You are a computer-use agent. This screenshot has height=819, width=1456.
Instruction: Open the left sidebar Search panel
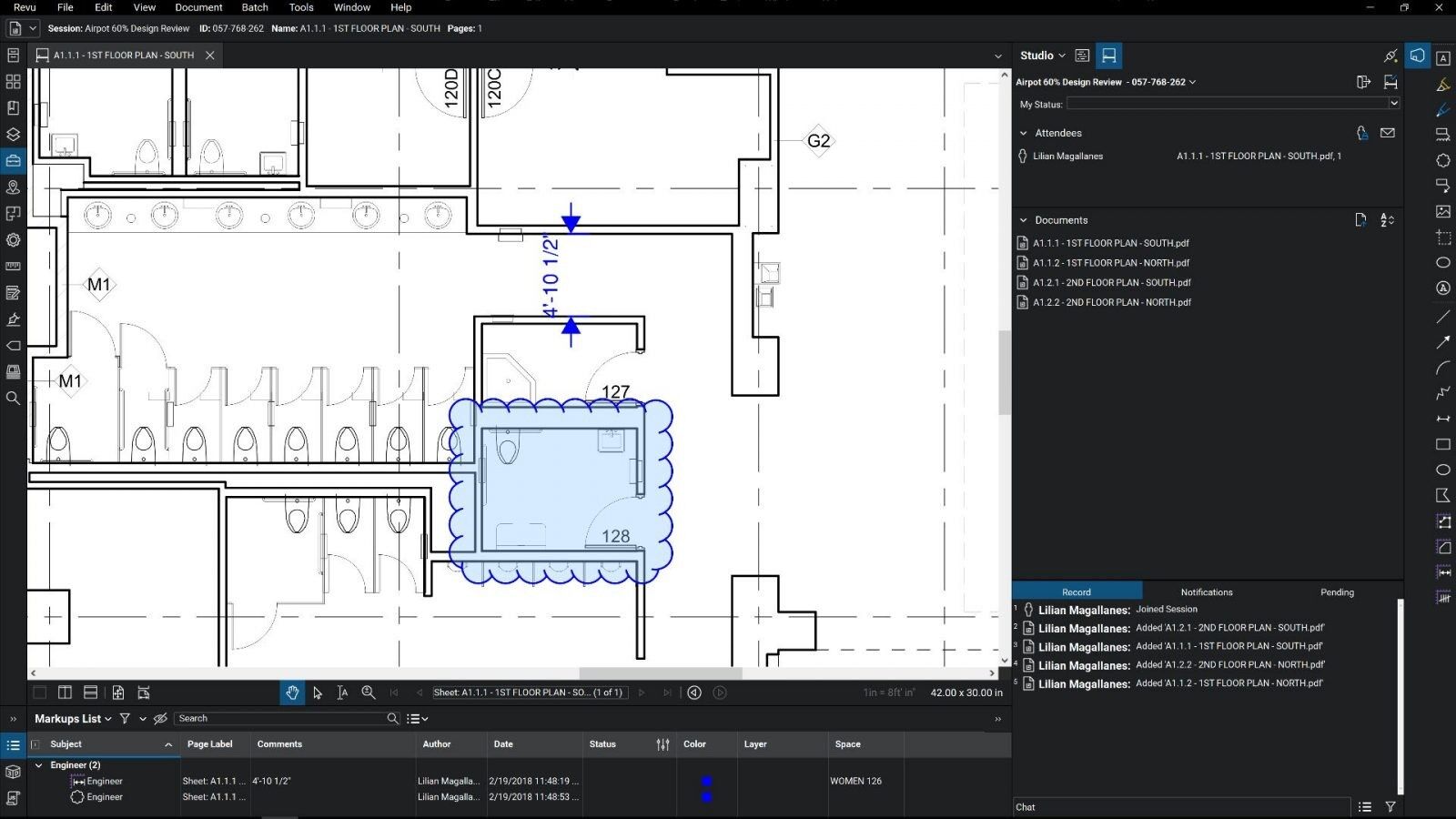pyautogui.click(x=13, y=398)
